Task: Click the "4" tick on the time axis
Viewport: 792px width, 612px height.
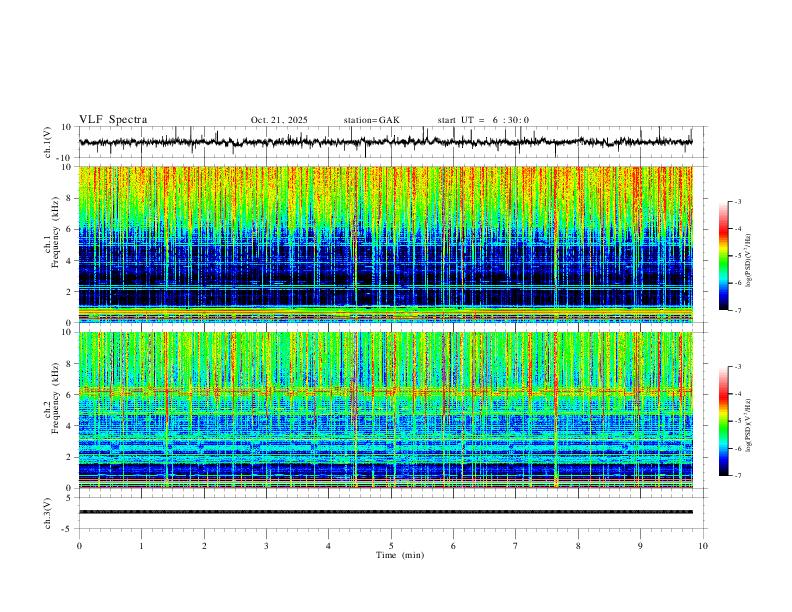Action: (x=329, y=546)
